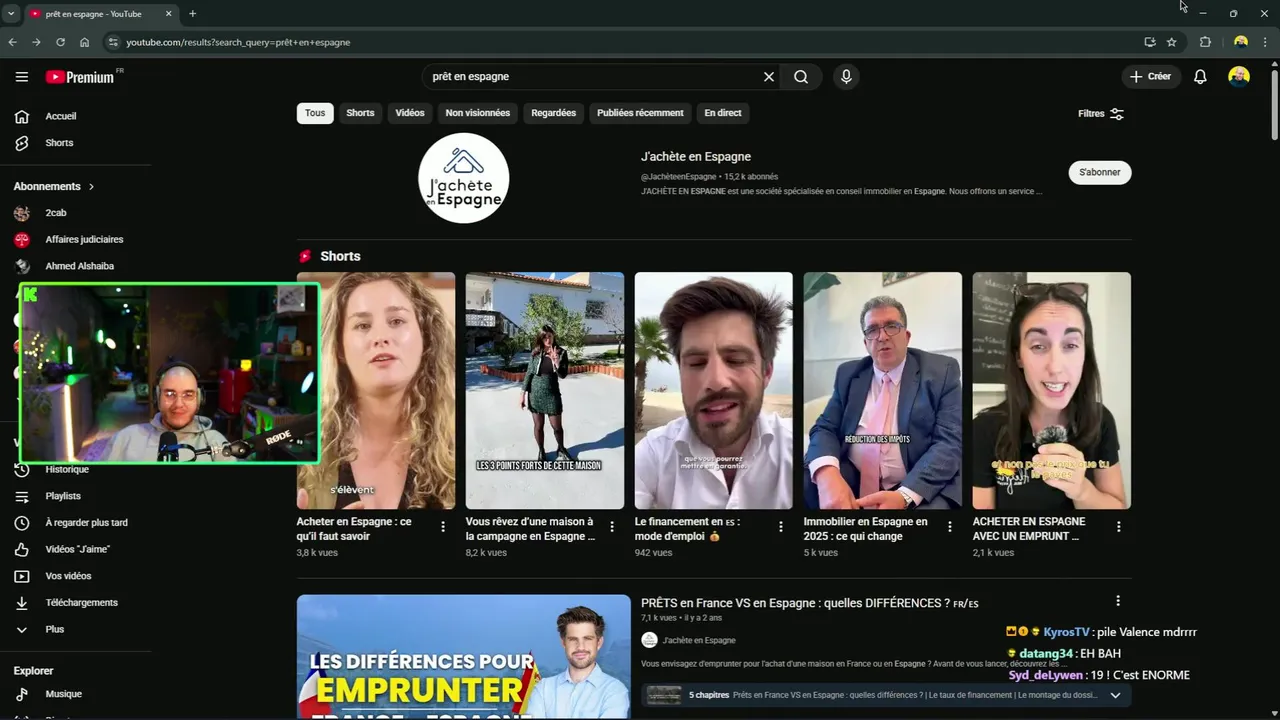This screenshot has width=1280, height=720.
Task: Go back with browser back arrow
Action: pyautogui.click(x=12, y=42)
